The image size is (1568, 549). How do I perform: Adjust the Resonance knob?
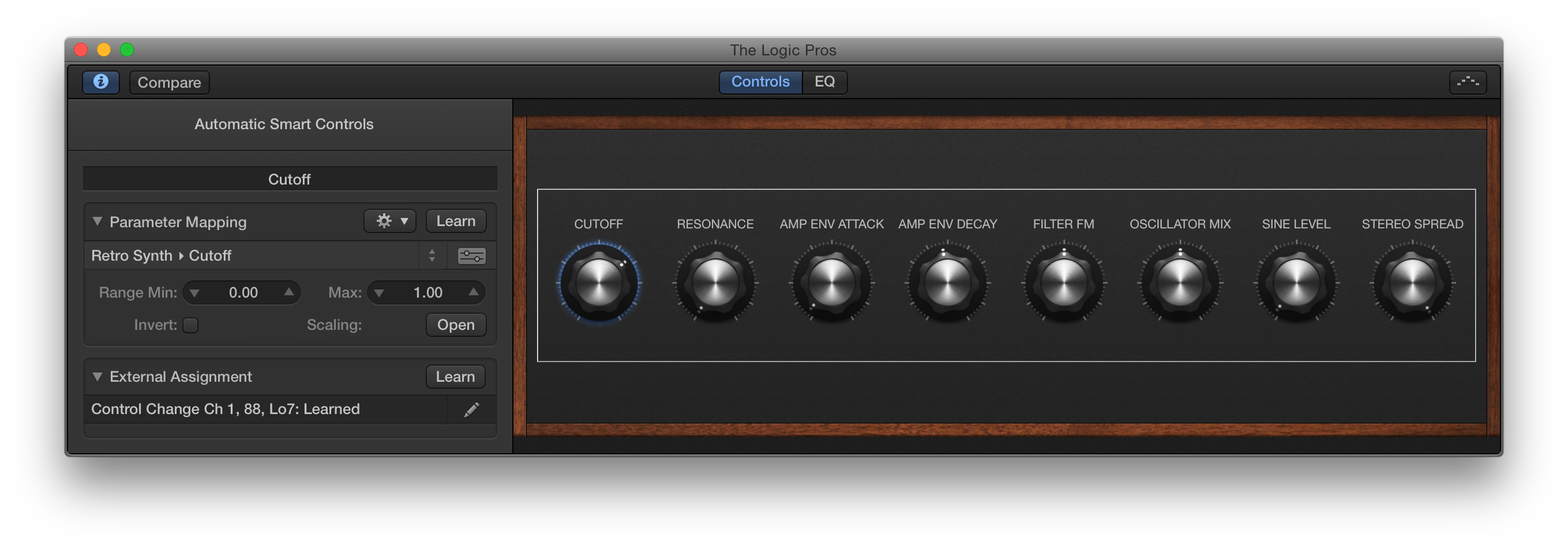(x=715, y=282)
